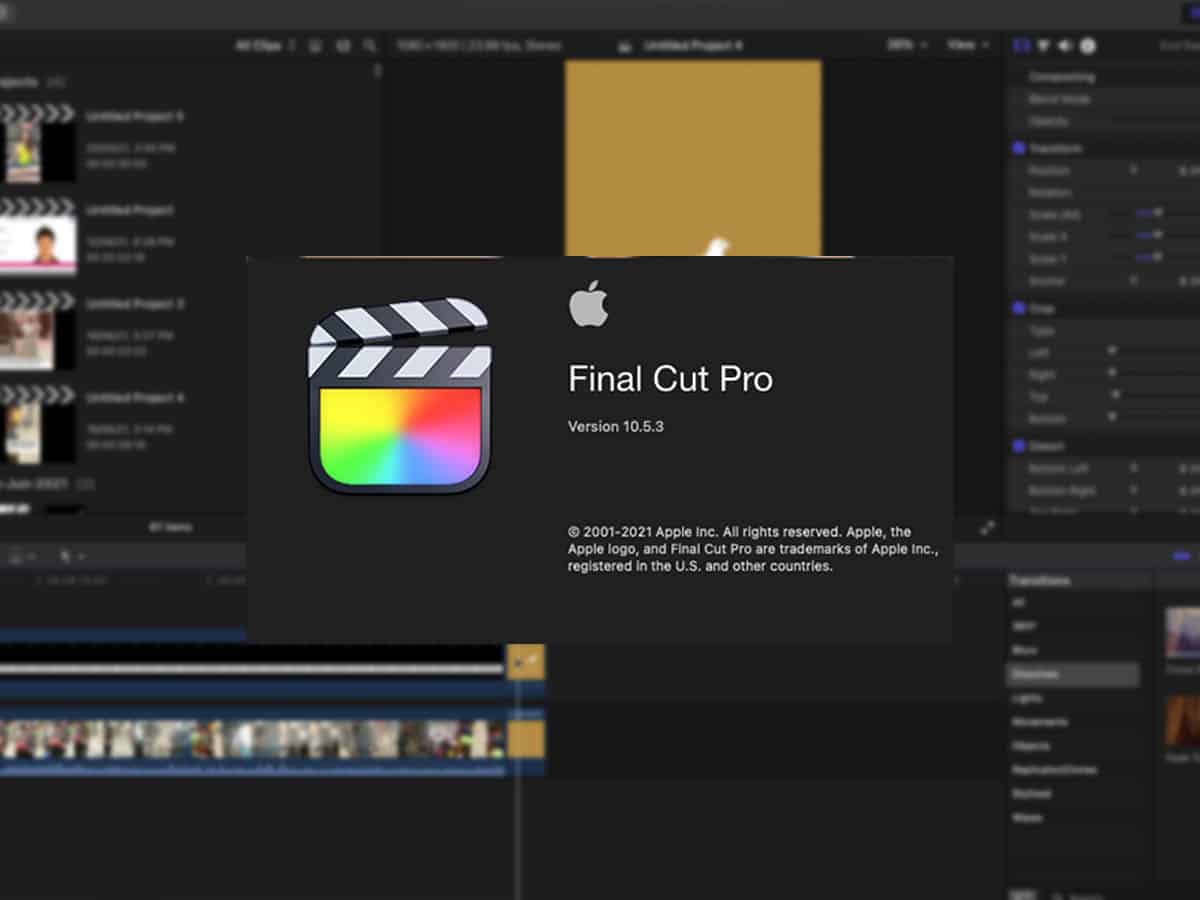The image size is (1200, 900).
Task: Open the viewer zoom percentage dropdown
Action: pyautogui.click(x=906, y=46)
